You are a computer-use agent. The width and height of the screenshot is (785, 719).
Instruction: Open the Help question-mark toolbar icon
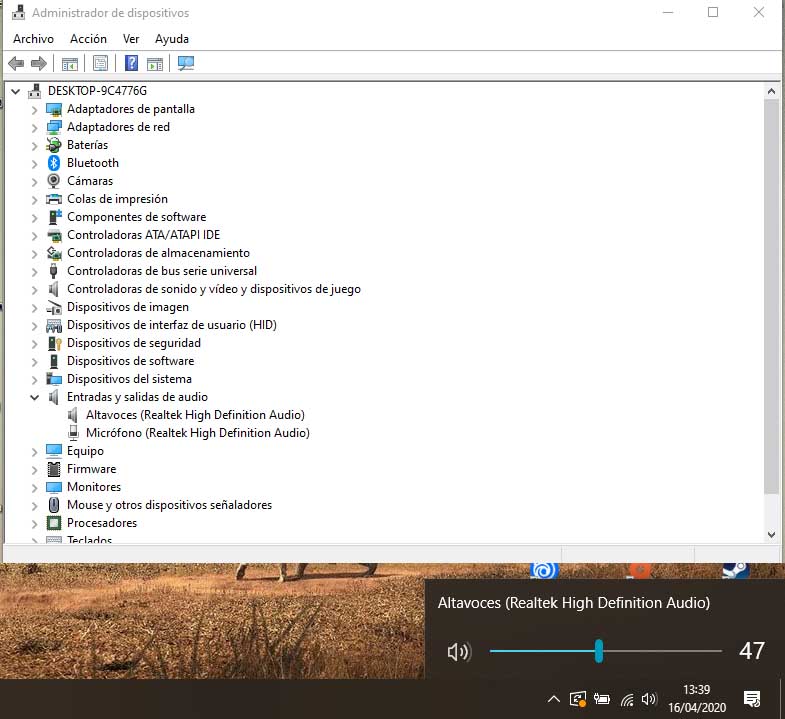pyautogui.click(x=131, y=63)
